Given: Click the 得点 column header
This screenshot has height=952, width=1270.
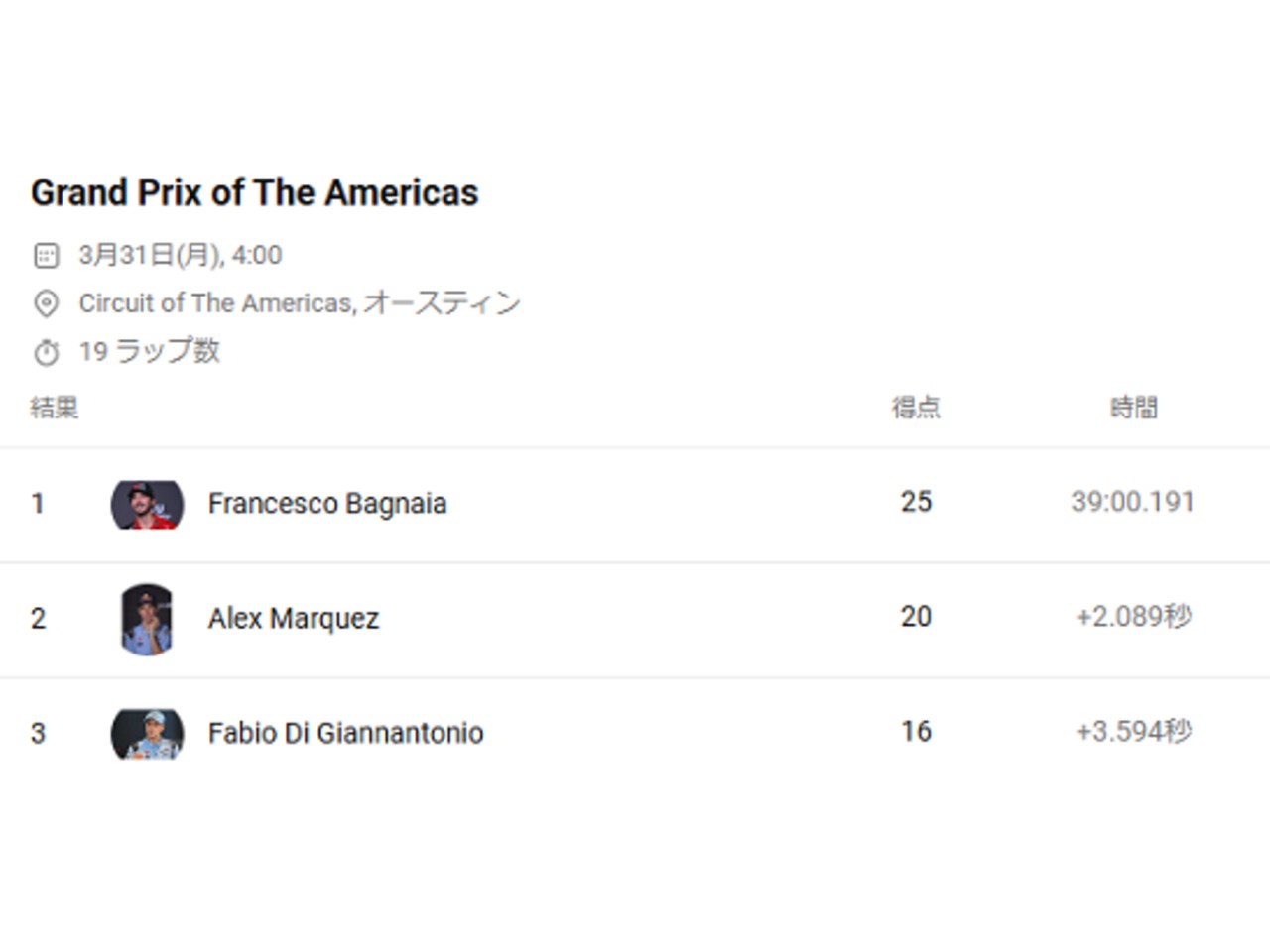Looking at the screenshot, I should tap(915, 408).
